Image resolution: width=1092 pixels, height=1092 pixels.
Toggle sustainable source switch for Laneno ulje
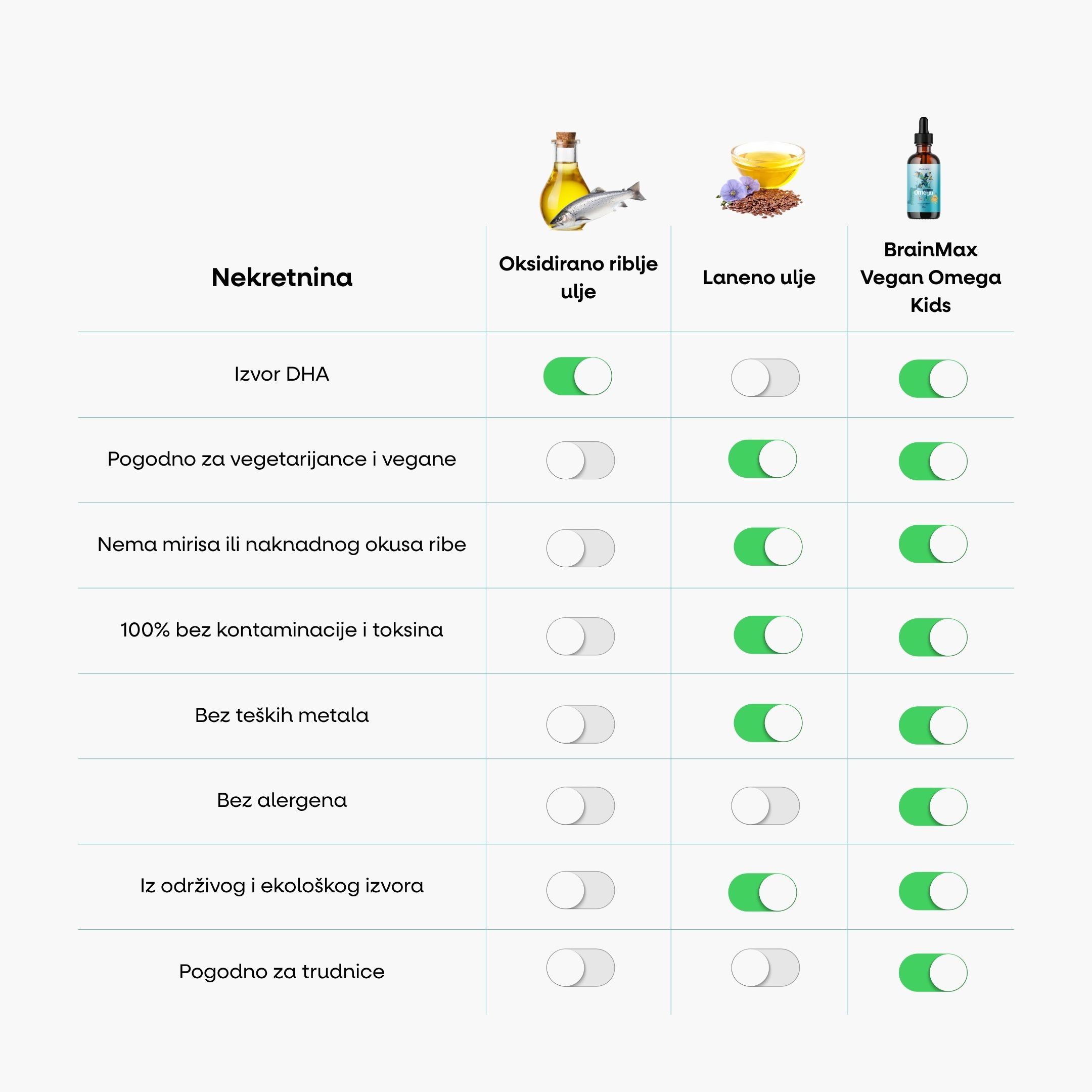point(762,892)
